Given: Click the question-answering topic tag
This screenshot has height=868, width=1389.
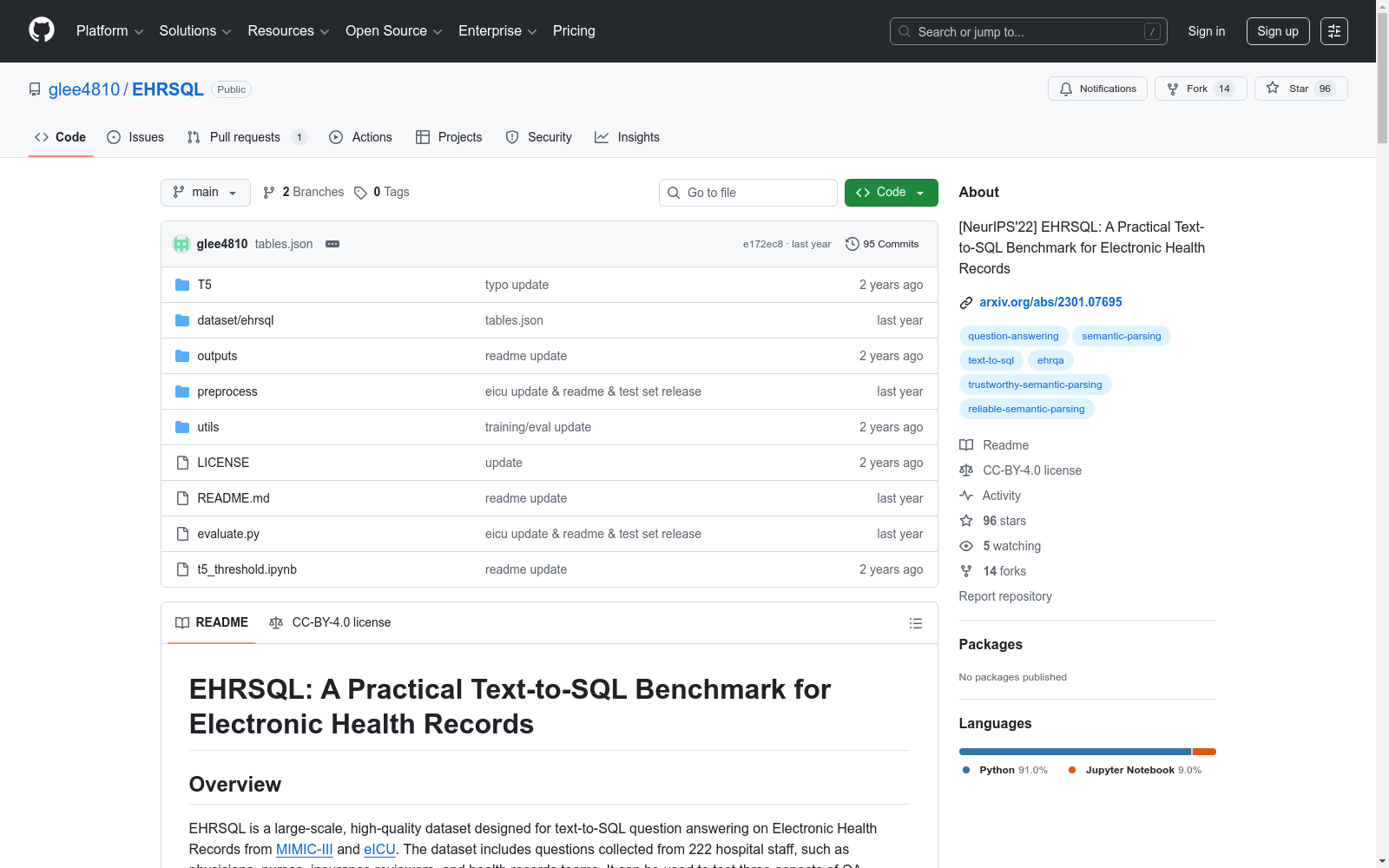Looking at the screenshot, I should click(1014, 336).
